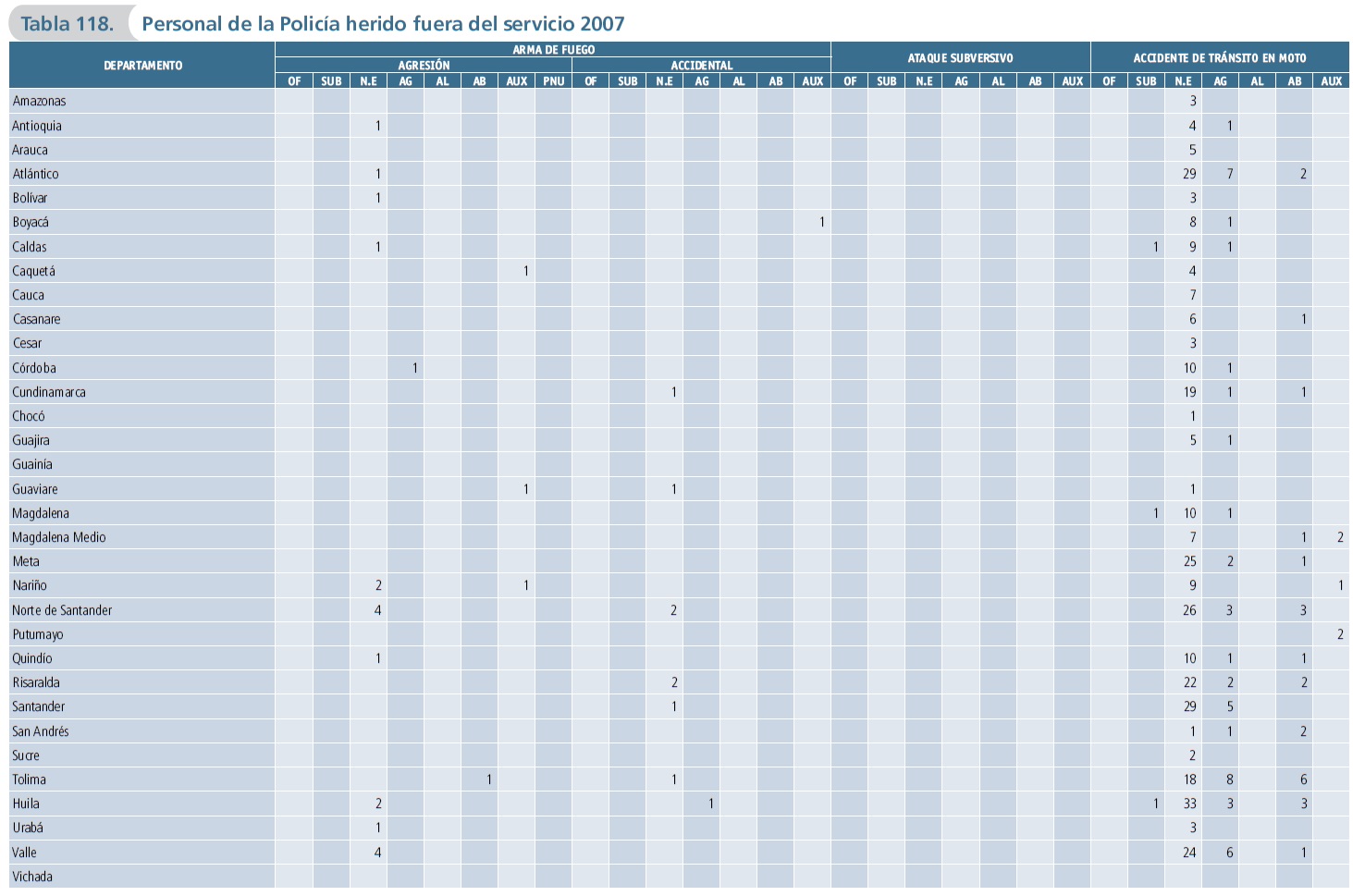This screenshot has width=1353, height=896.
Task: Select the ATAQUE SUBVERSIVO header
Action: pyautogui.click(x=960, y=58)
